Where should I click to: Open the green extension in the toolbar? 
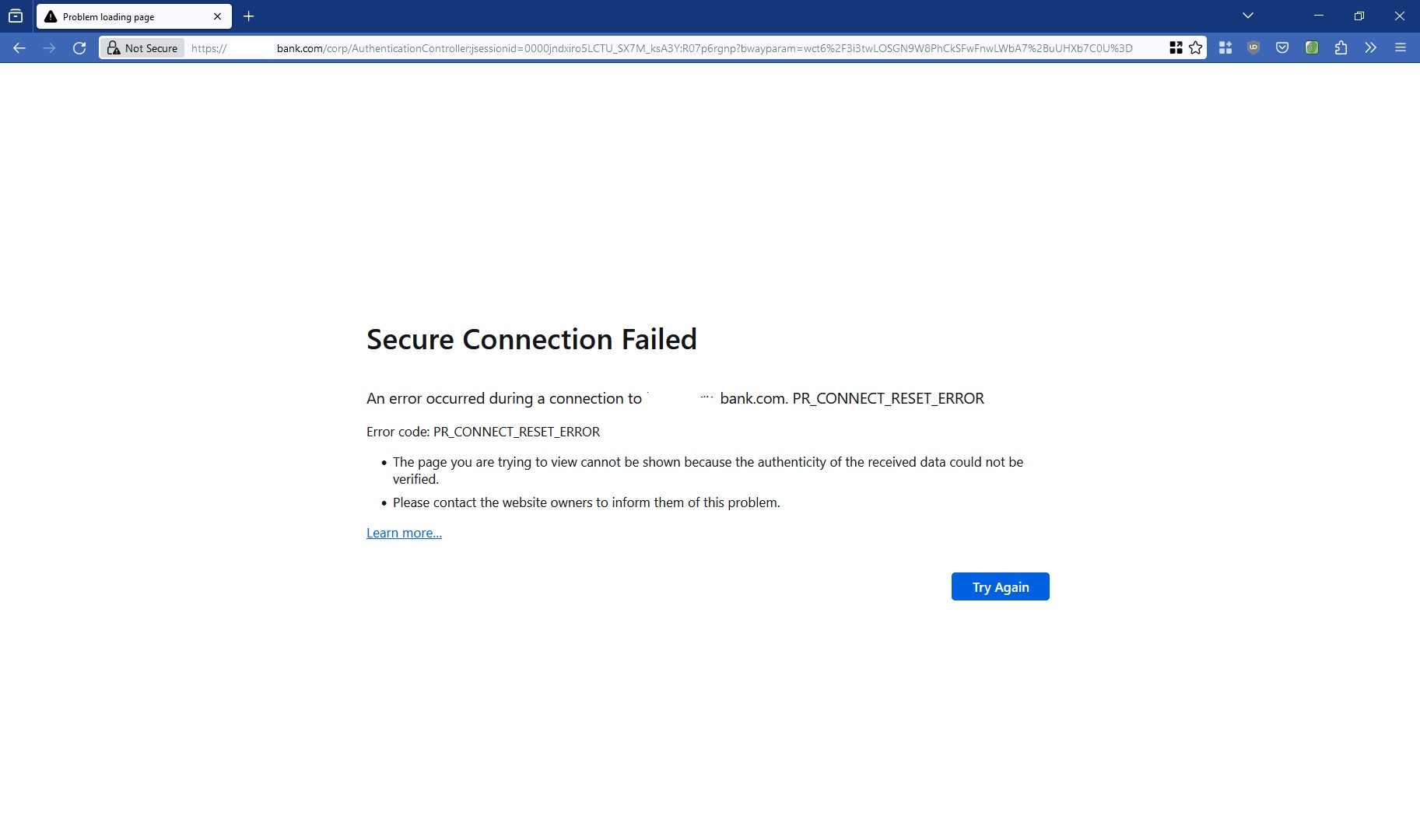(1312, 47)
